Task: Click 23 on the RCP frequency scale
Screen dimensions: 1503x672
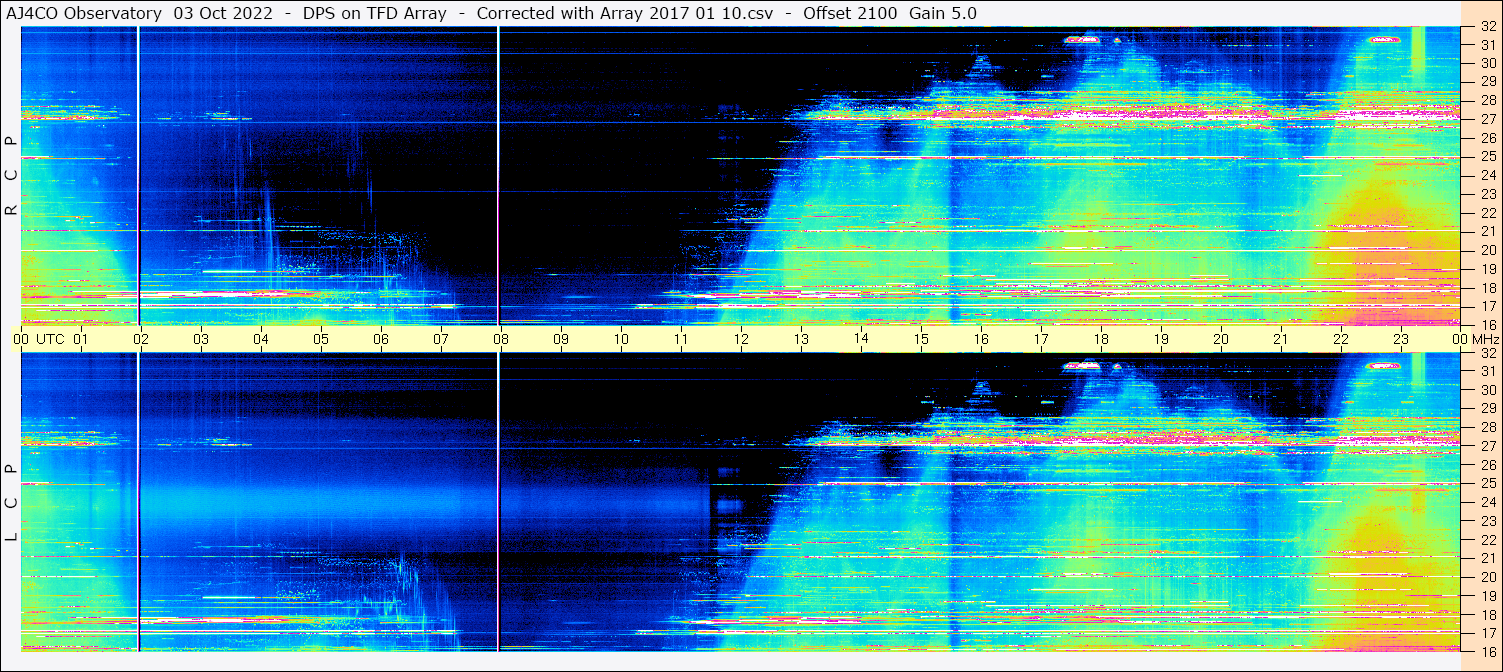Action: (x=1487, y=194)
